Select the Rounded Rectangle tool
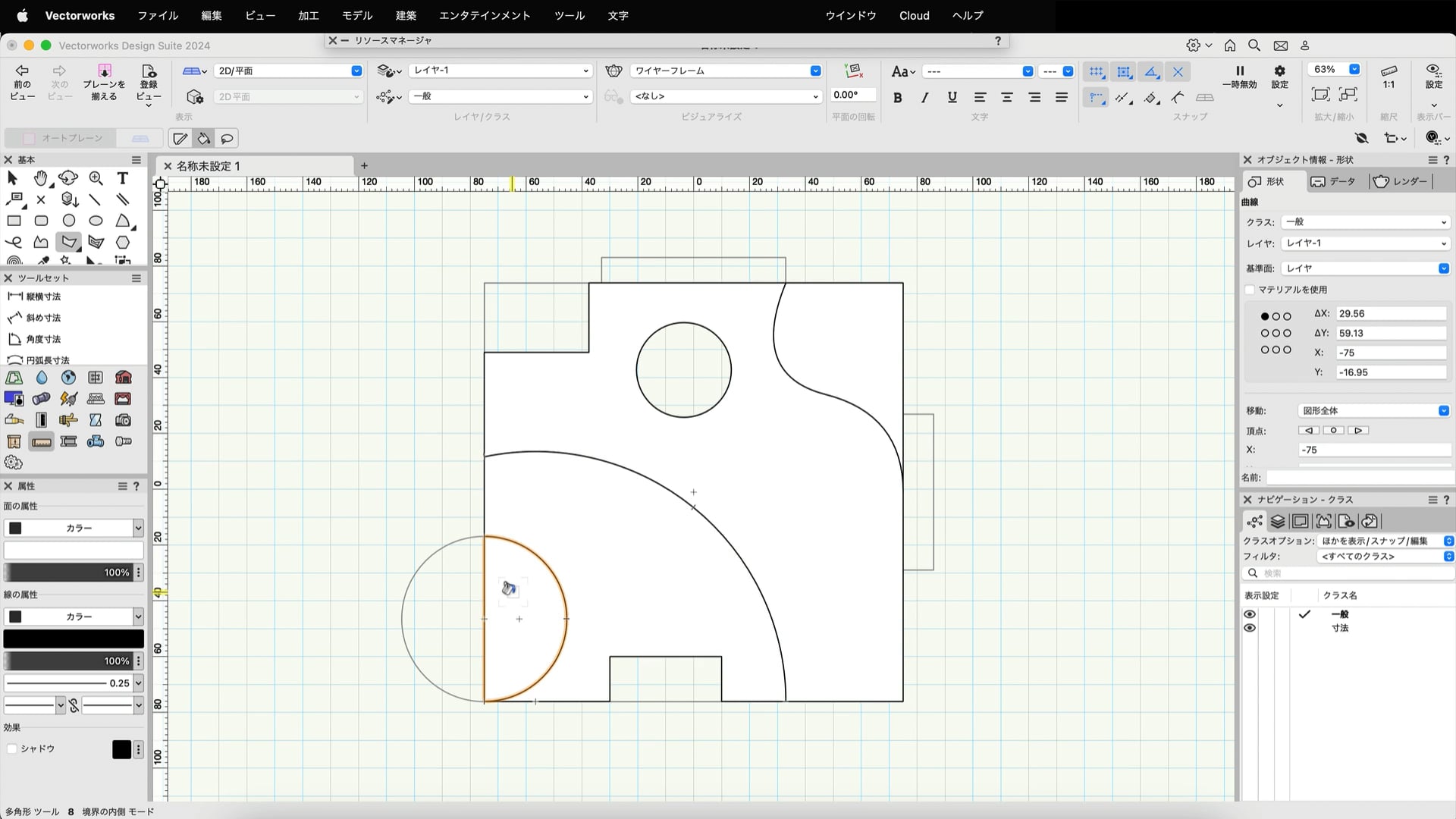The height and width of the screenshot is (819, 1456). click(41, 221)
